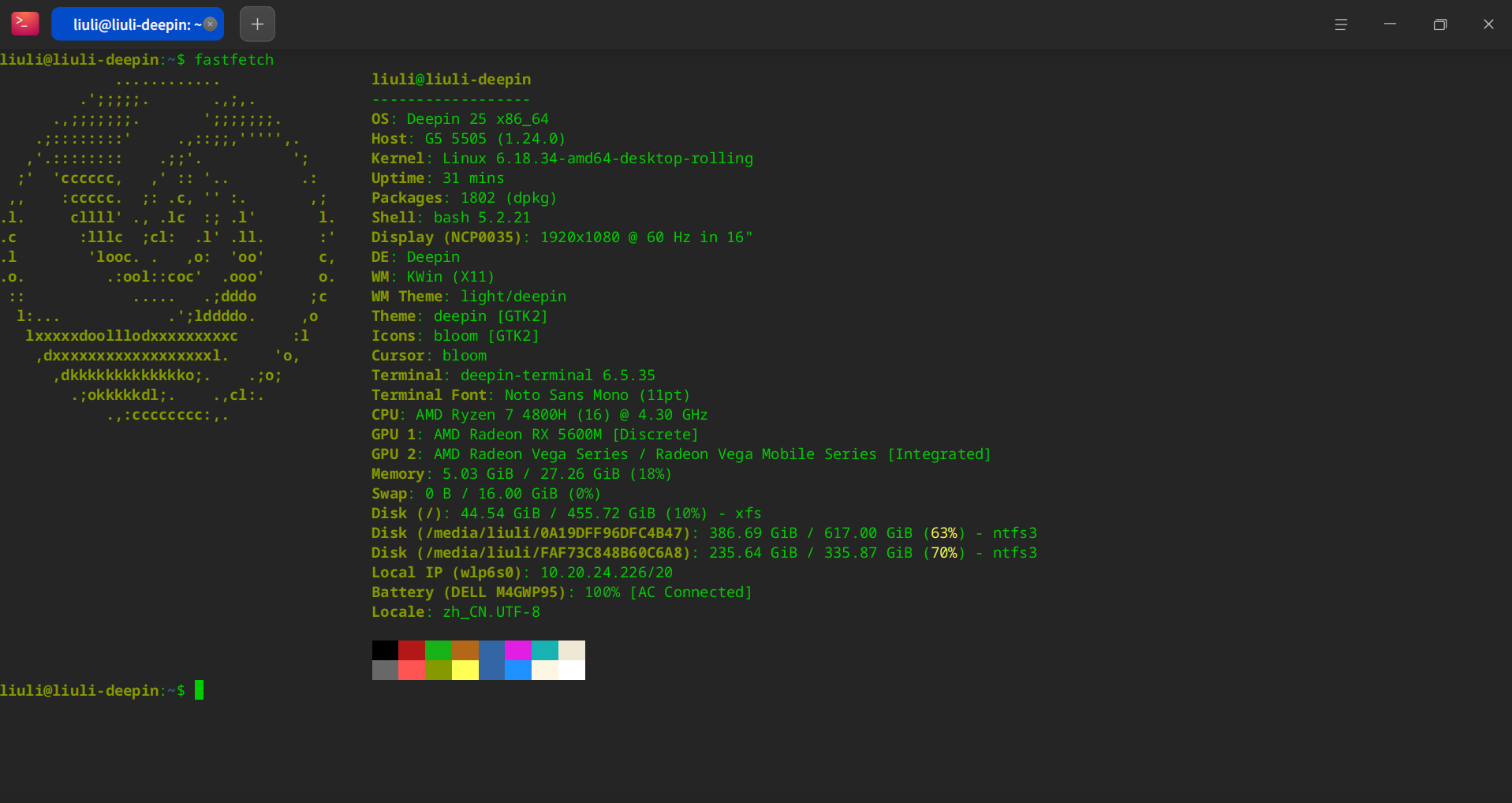Click the 'Memory: 5.03 GiB / 27.26 GiB' line

click(521, 474)
